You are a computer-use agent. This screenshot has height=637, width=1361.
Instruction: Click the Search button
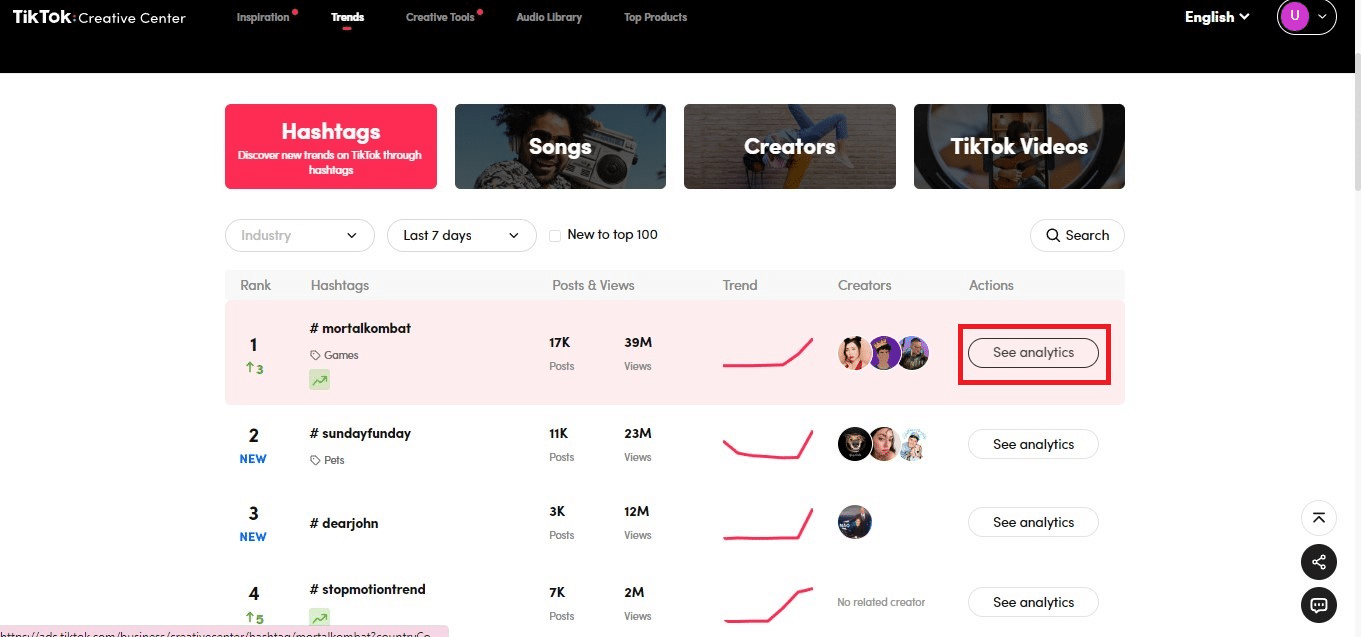[x=1077, y=235]
